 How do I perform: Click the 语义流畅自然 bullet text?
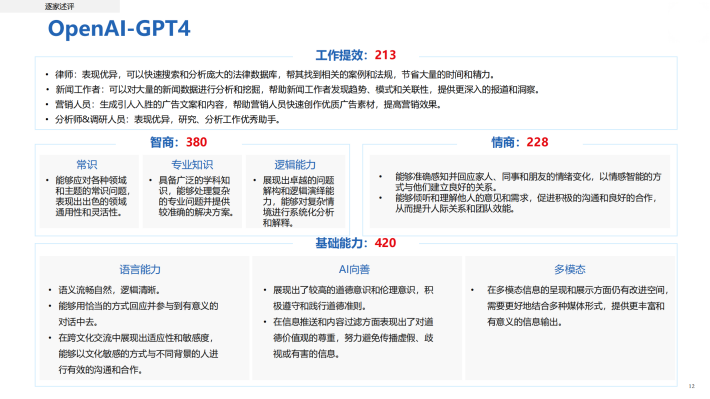(x=109, y=290)
